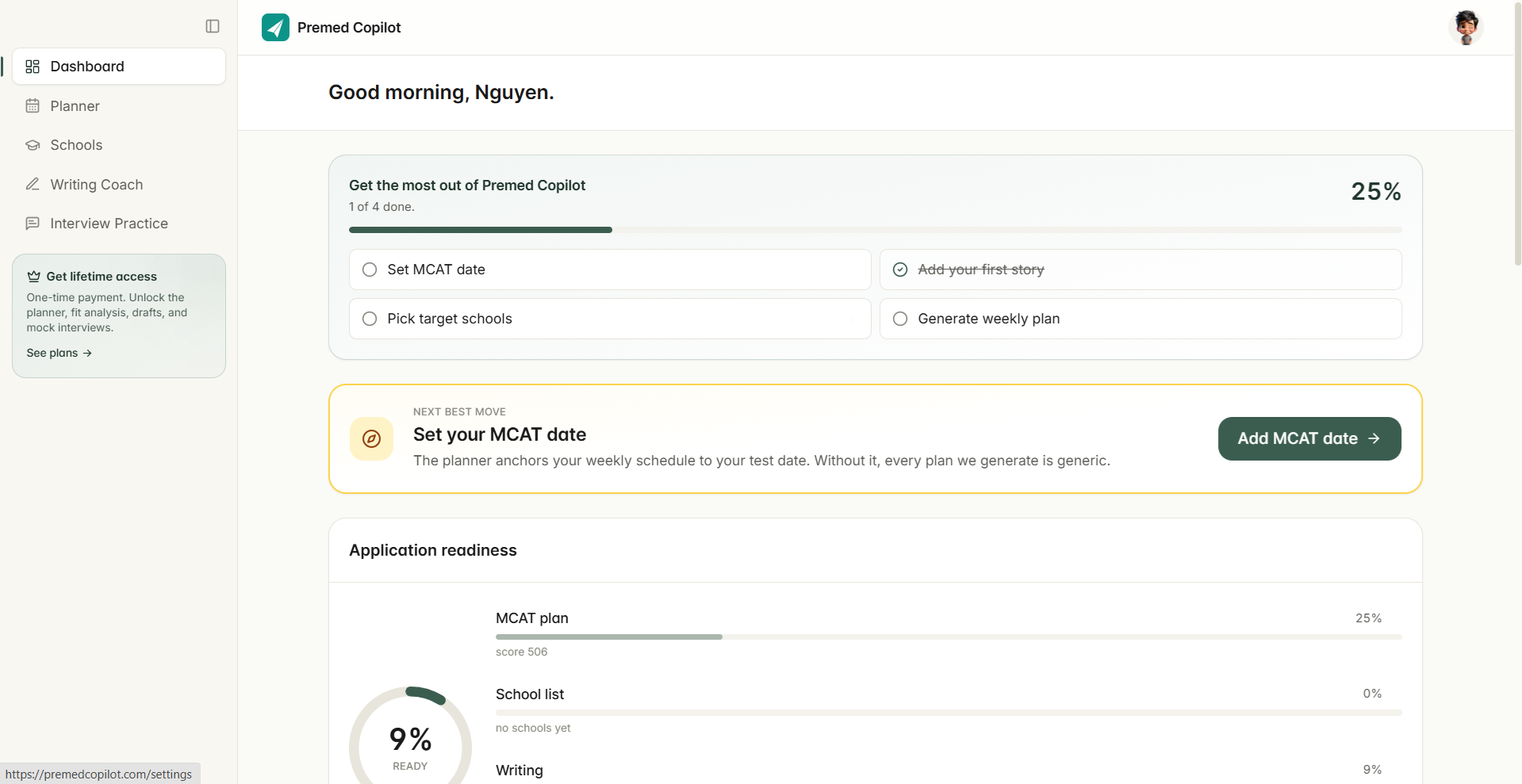This screenshot has height=784, width=1522.
Task: Click the 'Good morning, Nguyen.' greeting
Action: coord(441,93)
